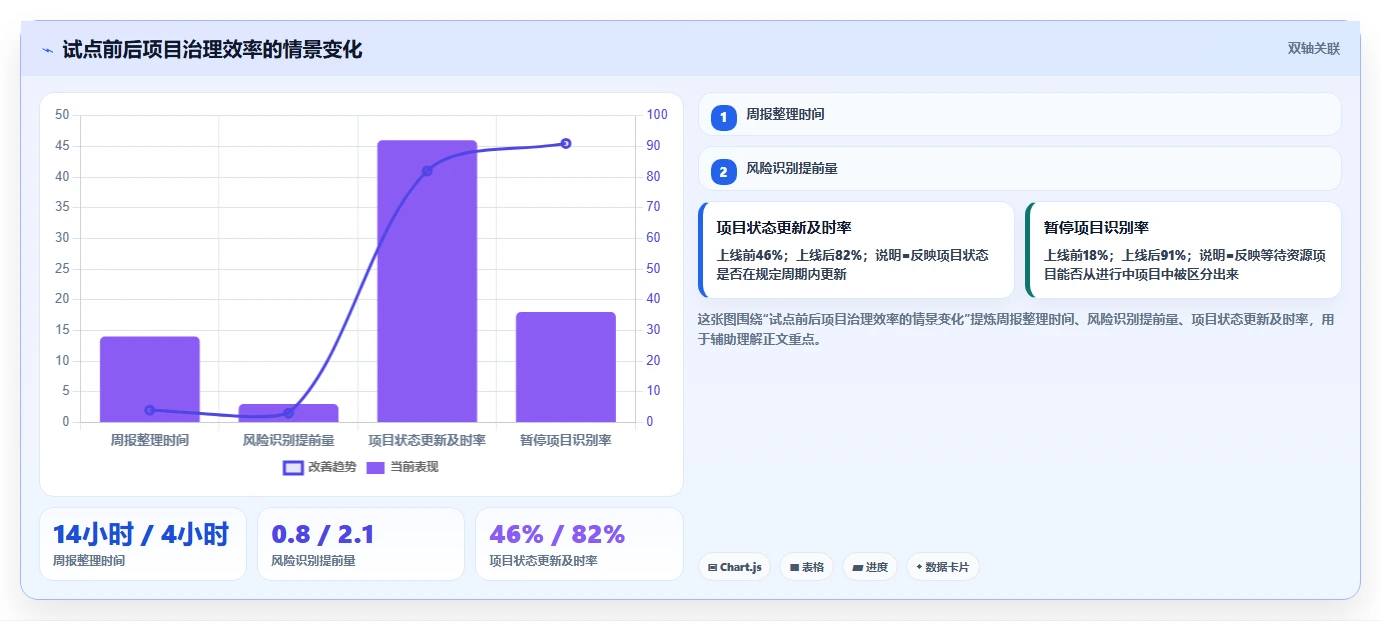
Task: Click the lightning icon beside the title
Action: 47,50
